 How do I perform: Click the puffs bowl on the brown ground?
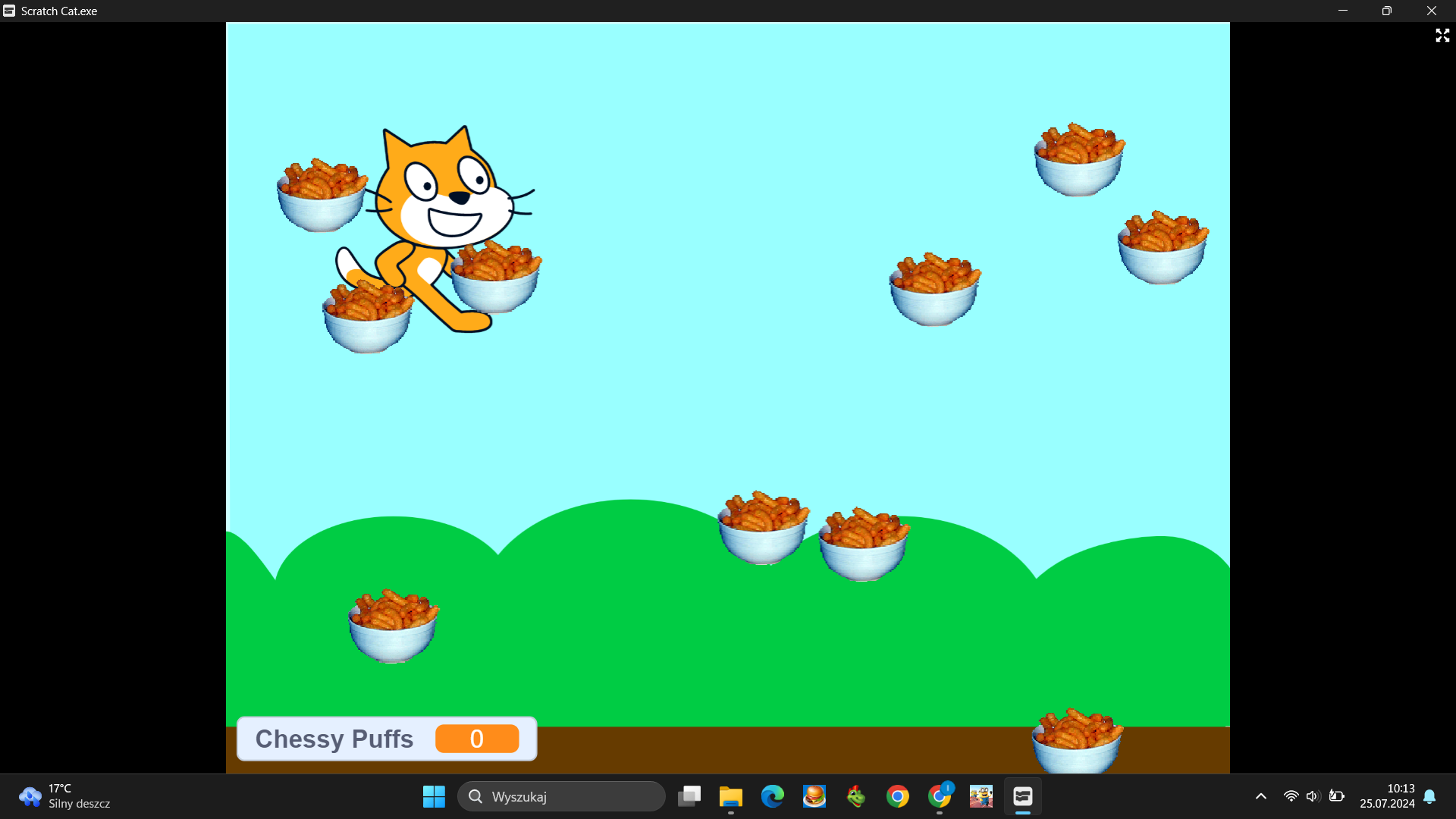(1077, 741)
